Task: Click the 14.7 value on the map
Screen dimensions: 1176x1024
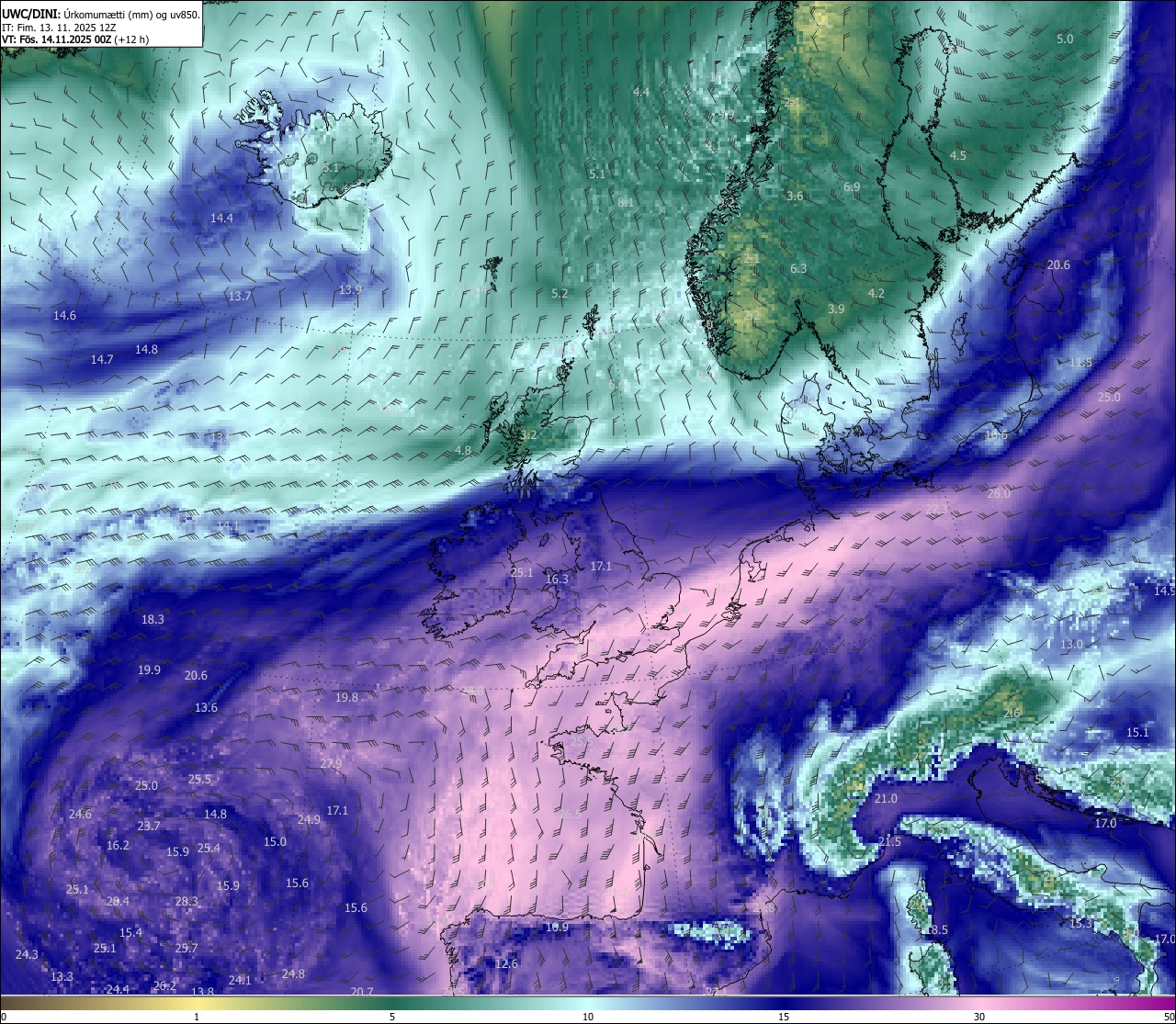Action: pyautogui.click(x=102, y=359)
